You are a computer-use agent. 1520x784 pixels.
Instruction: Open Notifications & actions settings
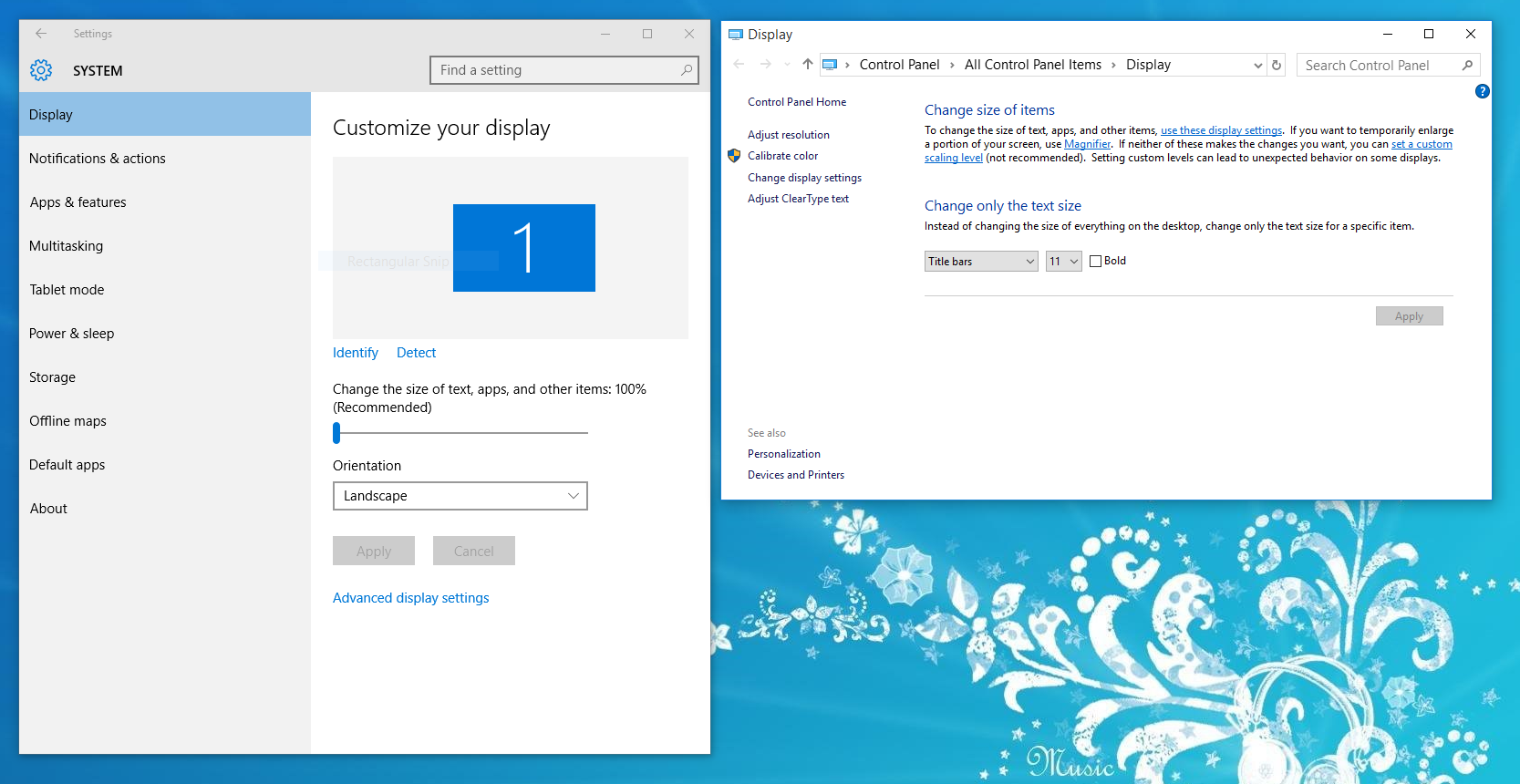165,158
